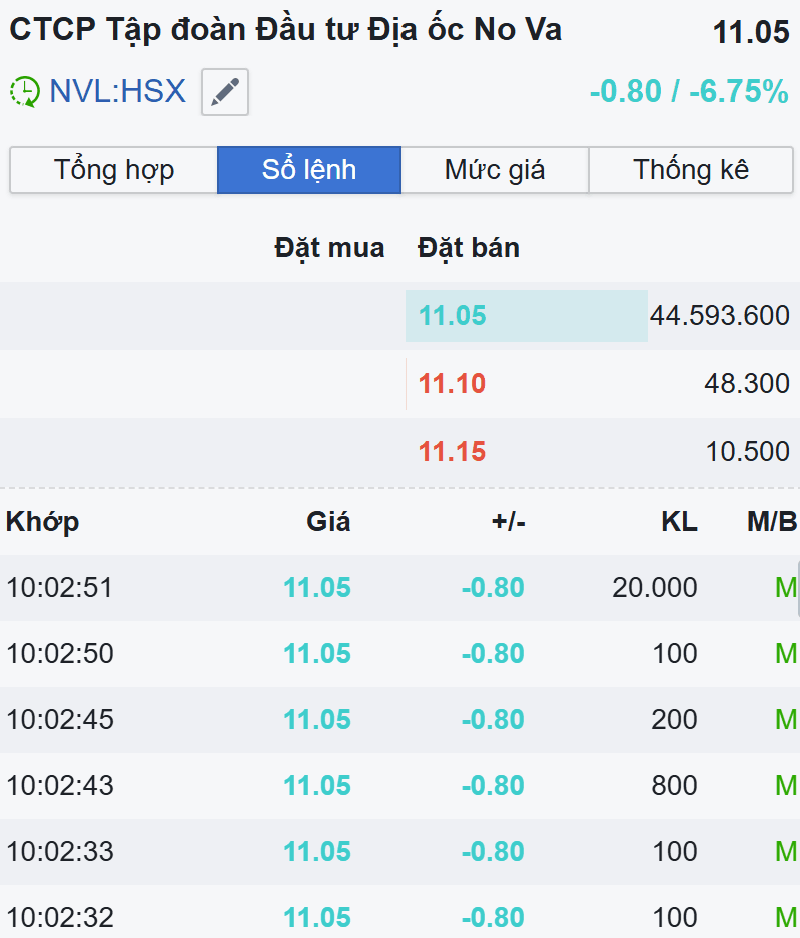Click ask volume 44.593.600

(720, 316)
